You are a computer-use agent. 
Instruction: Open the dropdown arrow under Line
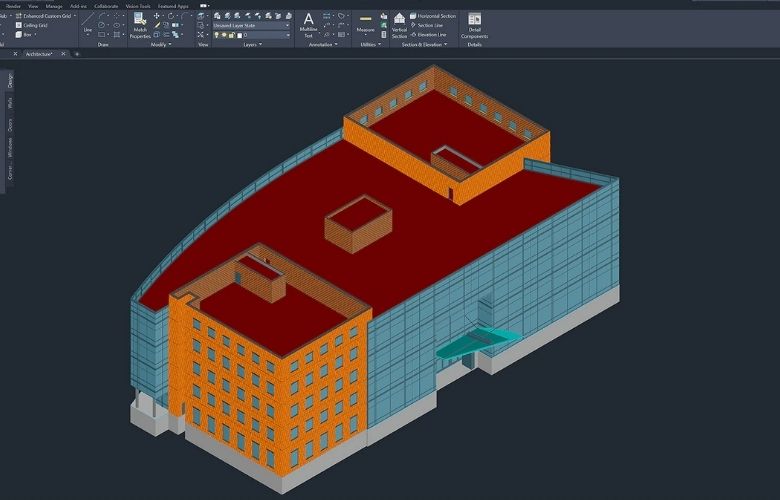(x=88, y=34)
